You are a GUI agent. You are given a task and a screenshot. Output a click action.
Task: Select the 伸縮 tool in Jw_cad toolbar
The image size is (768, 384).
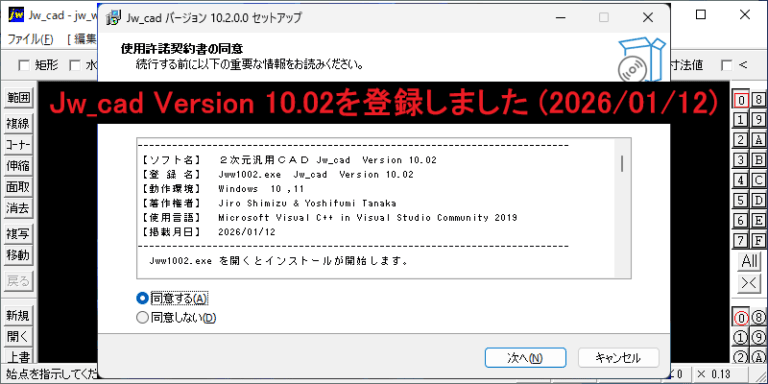pos(18,166)
